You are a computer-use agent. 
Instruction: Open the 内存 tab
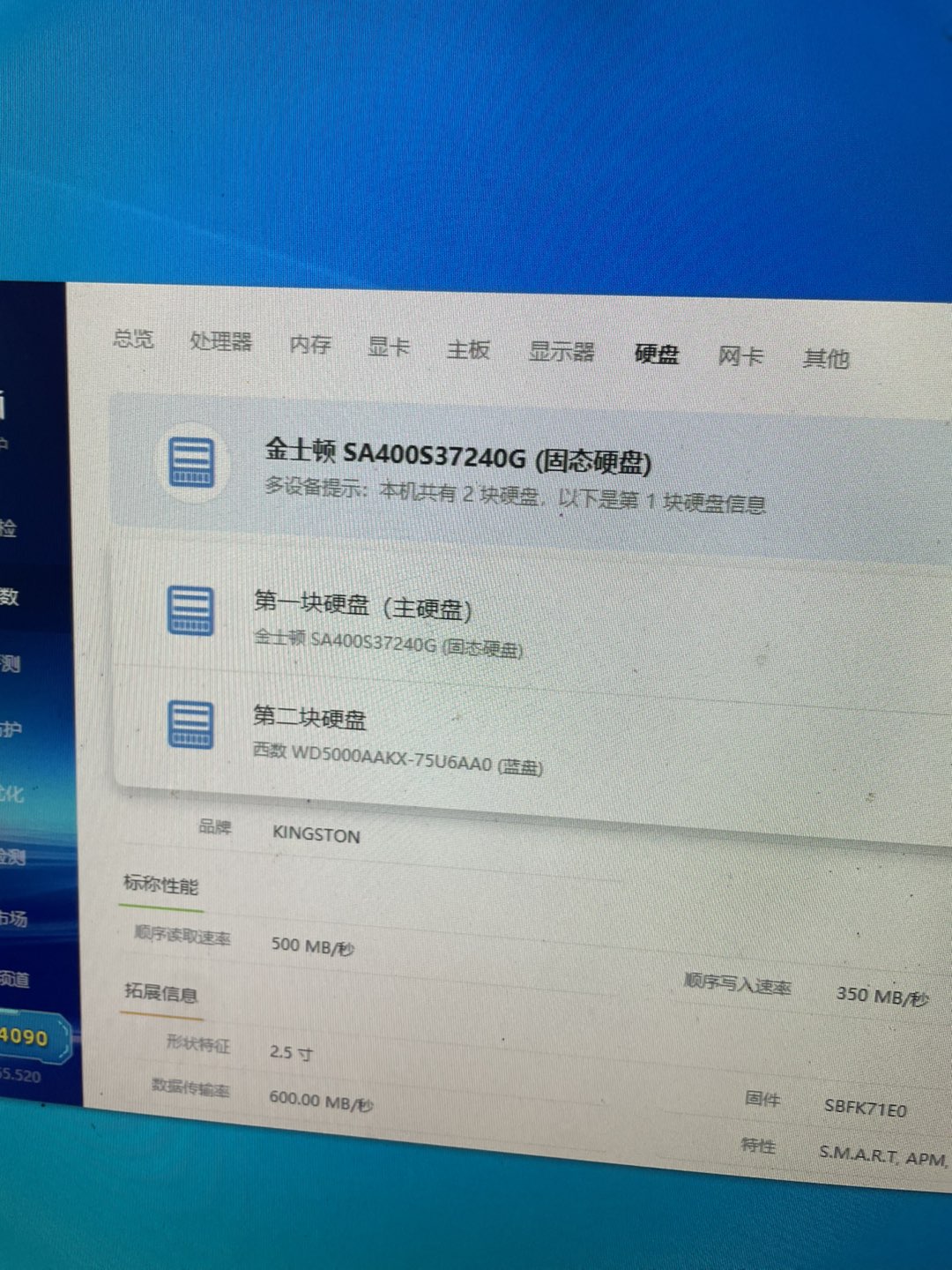click(x=310, y=345)
